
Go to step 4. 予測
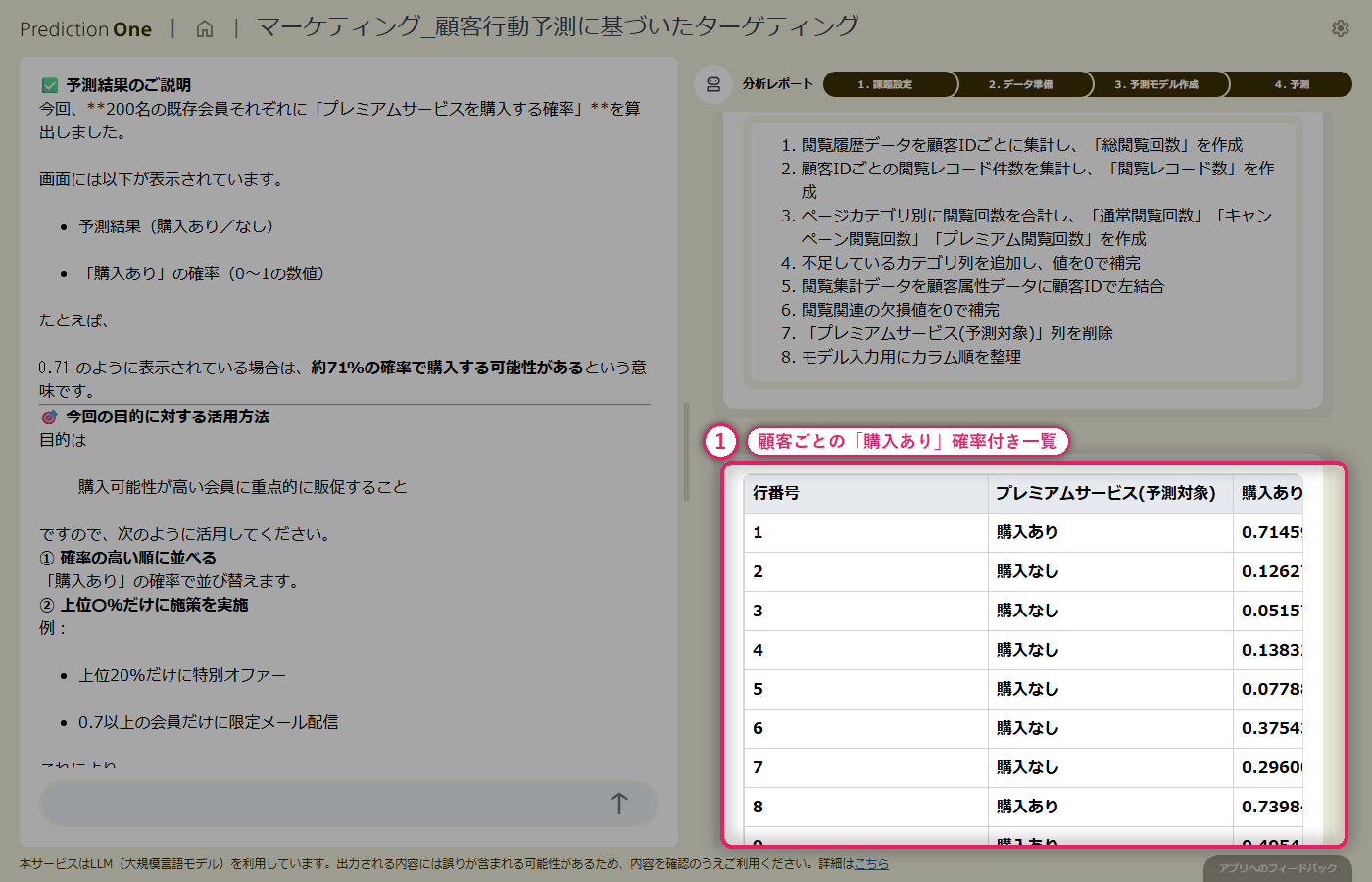(1291, 84)
